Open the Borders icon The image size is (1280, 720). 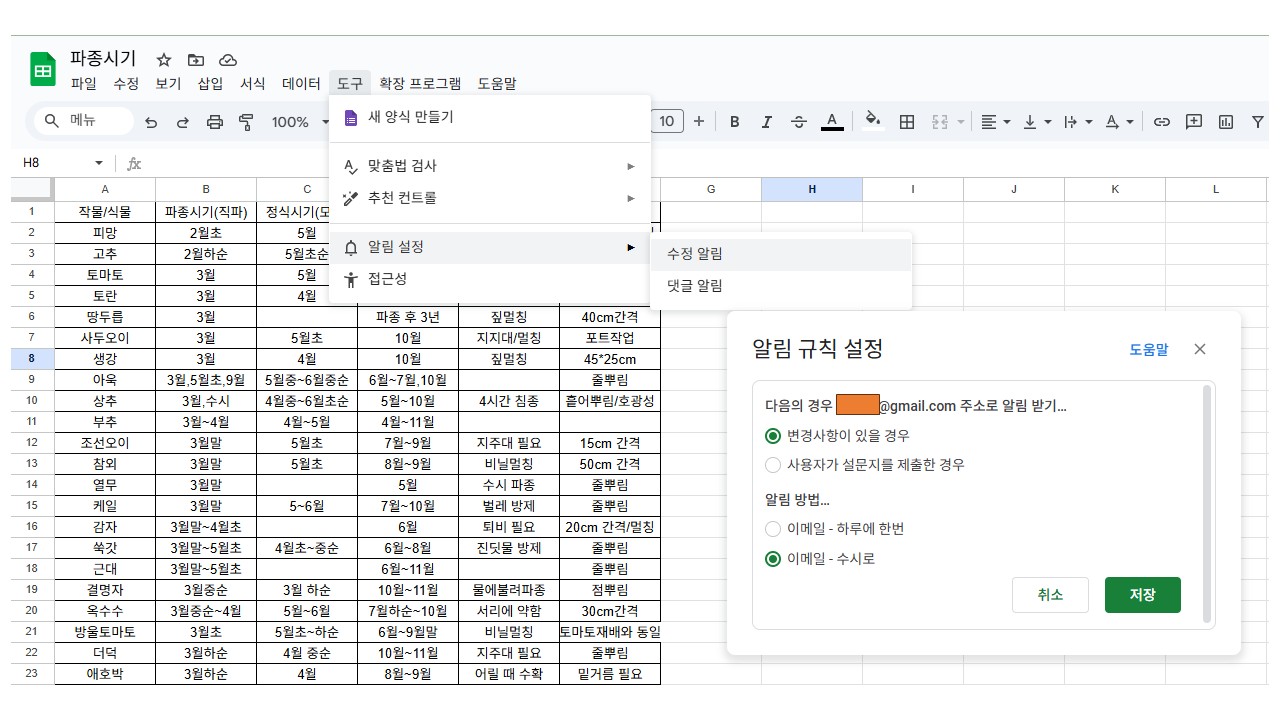907,121
